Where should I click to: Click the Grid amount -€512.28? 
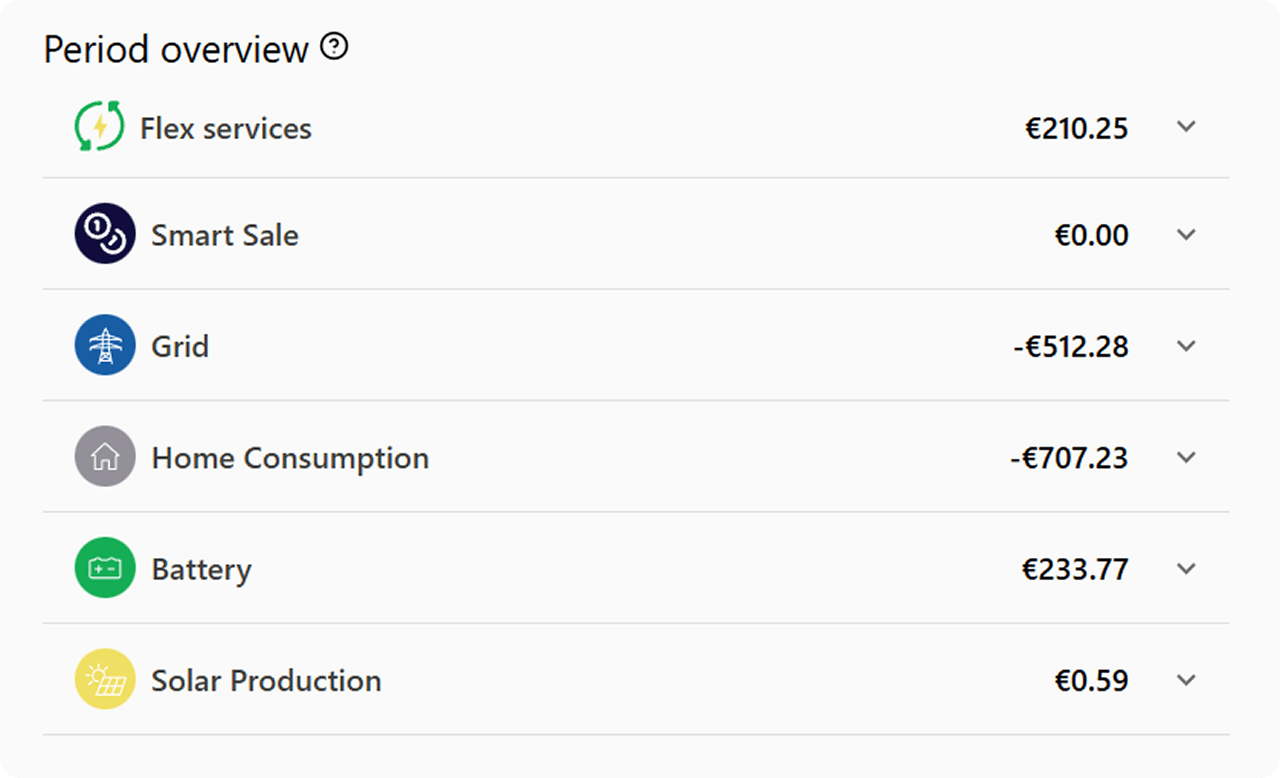(1070, 347)
